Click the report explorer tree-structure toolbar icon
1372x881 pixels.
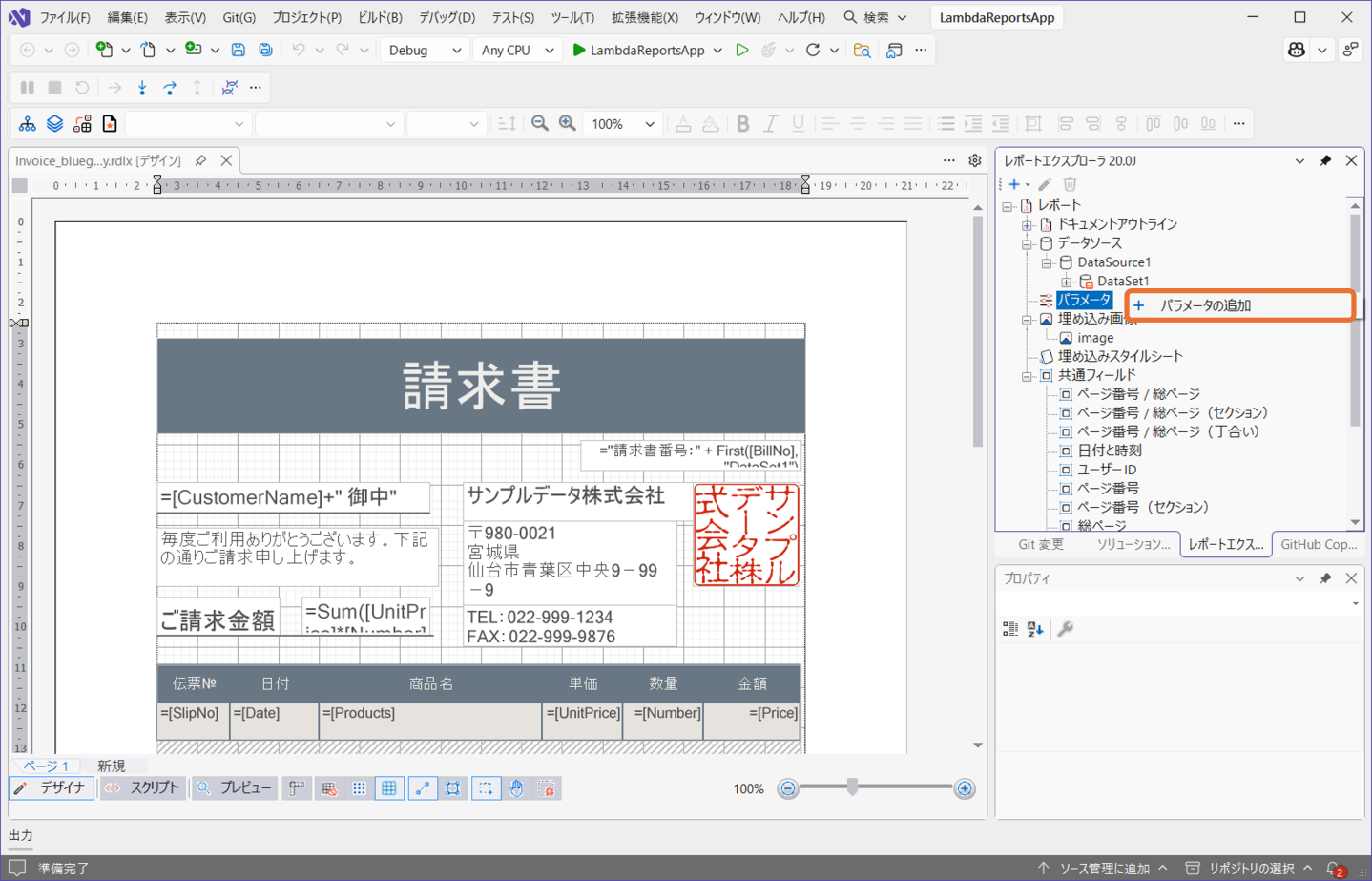click(28, 123)
